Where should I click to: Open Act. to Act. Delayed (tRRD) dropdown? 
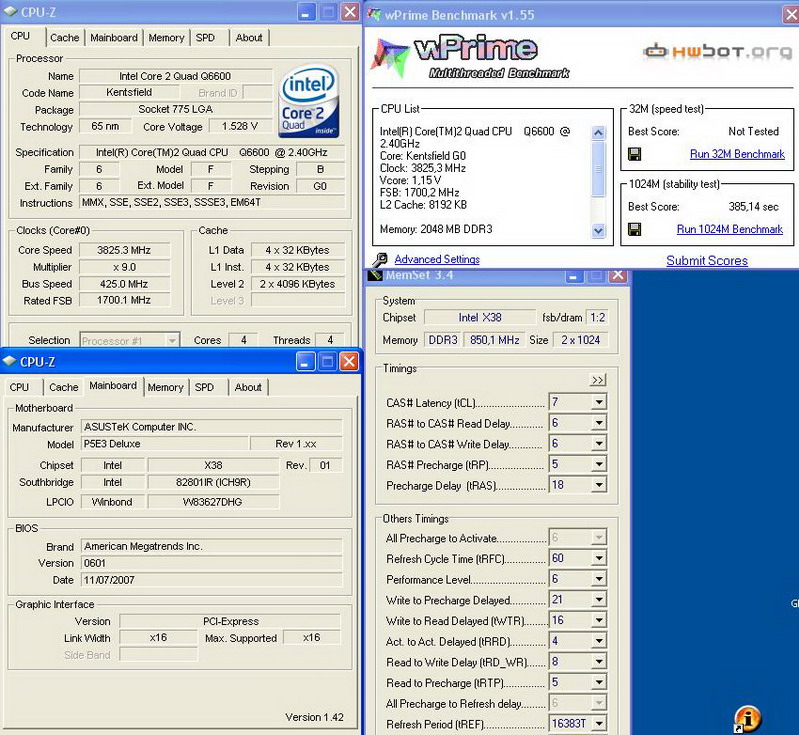(x=599, y=641)
